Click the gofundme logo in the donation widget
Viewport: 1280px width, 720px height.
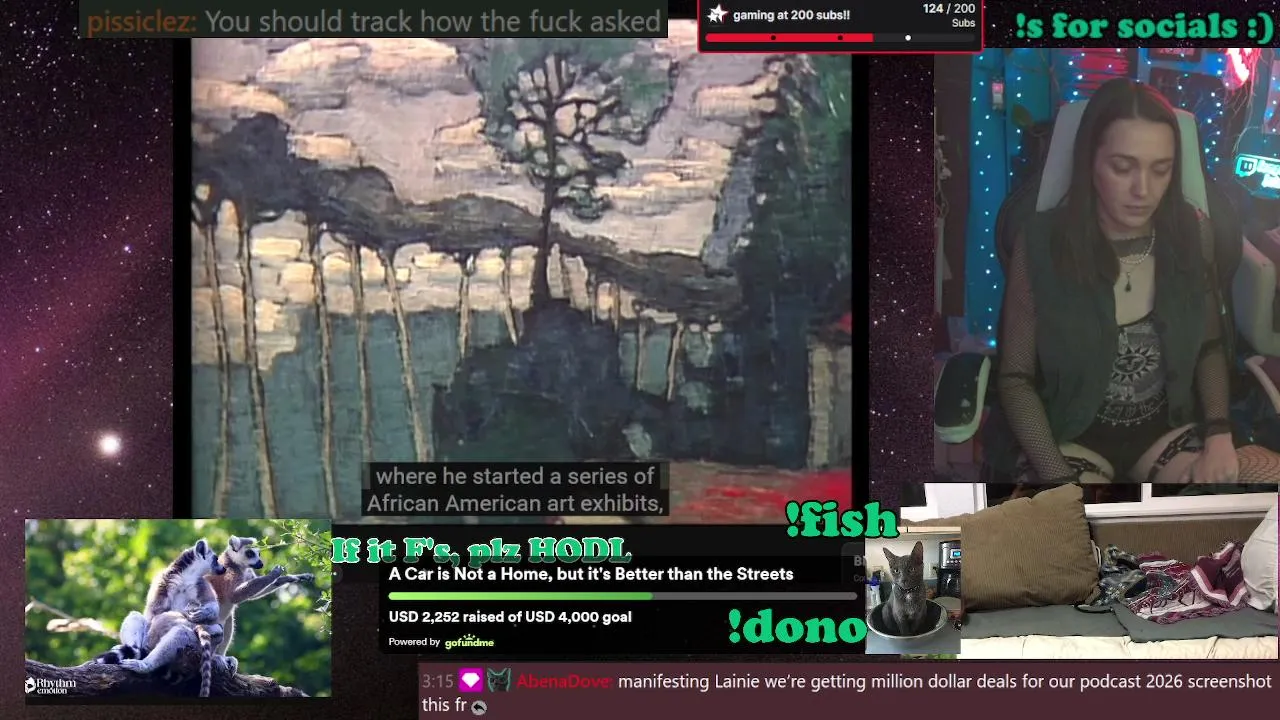[x=469, y=641]
